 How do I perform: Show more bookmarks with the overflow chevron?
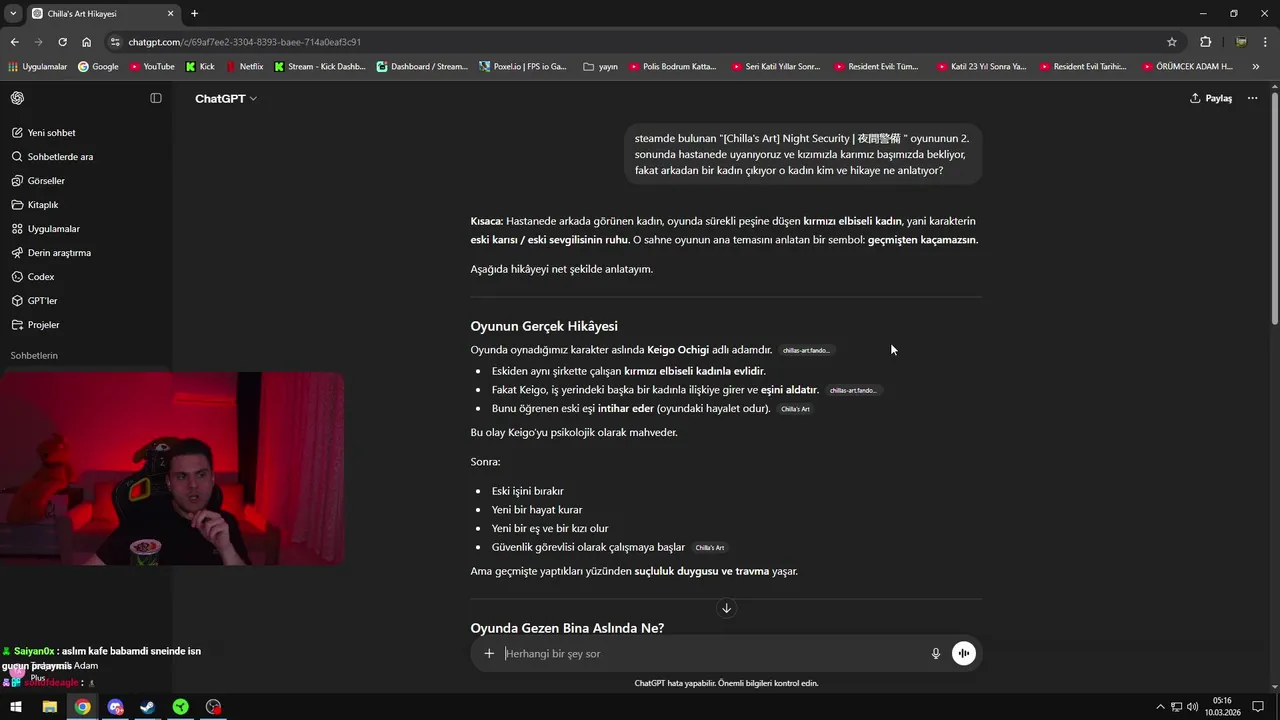click(x=1256, y=67)
